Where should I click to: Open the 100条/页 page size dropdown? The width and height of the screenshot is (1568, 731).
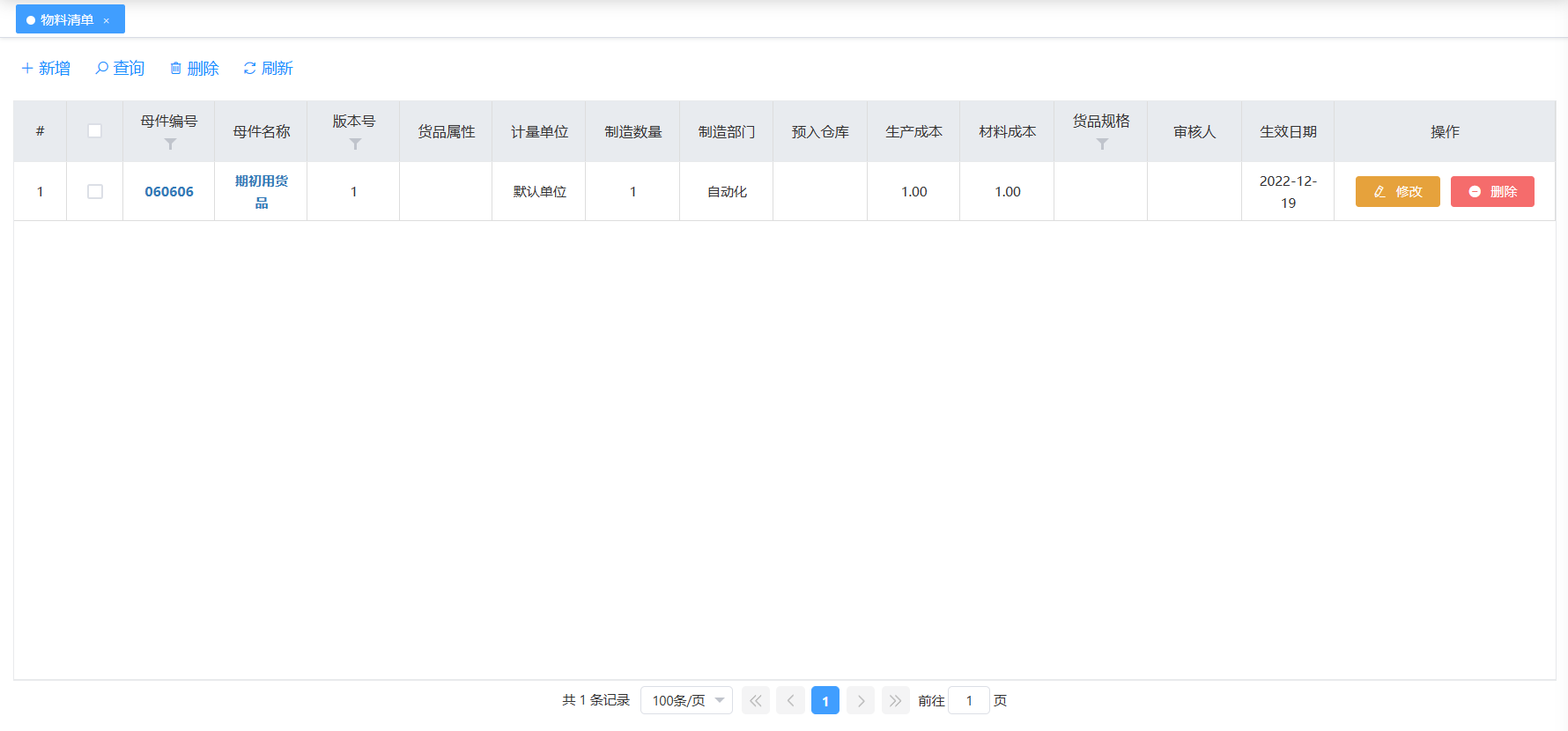686,701
